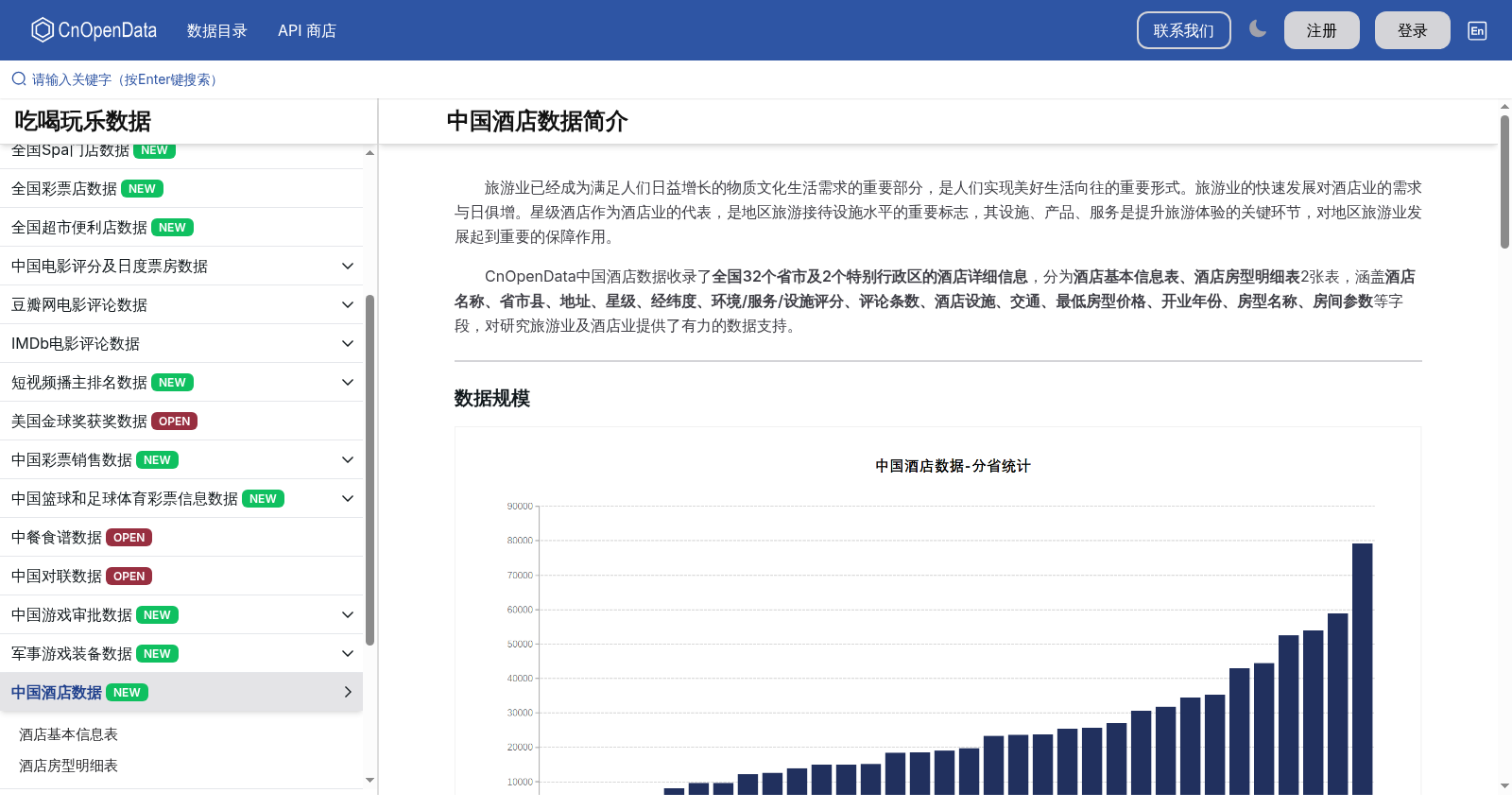
Task: Toggle dark mode with the moon icon
Action: pos(1258,29)
